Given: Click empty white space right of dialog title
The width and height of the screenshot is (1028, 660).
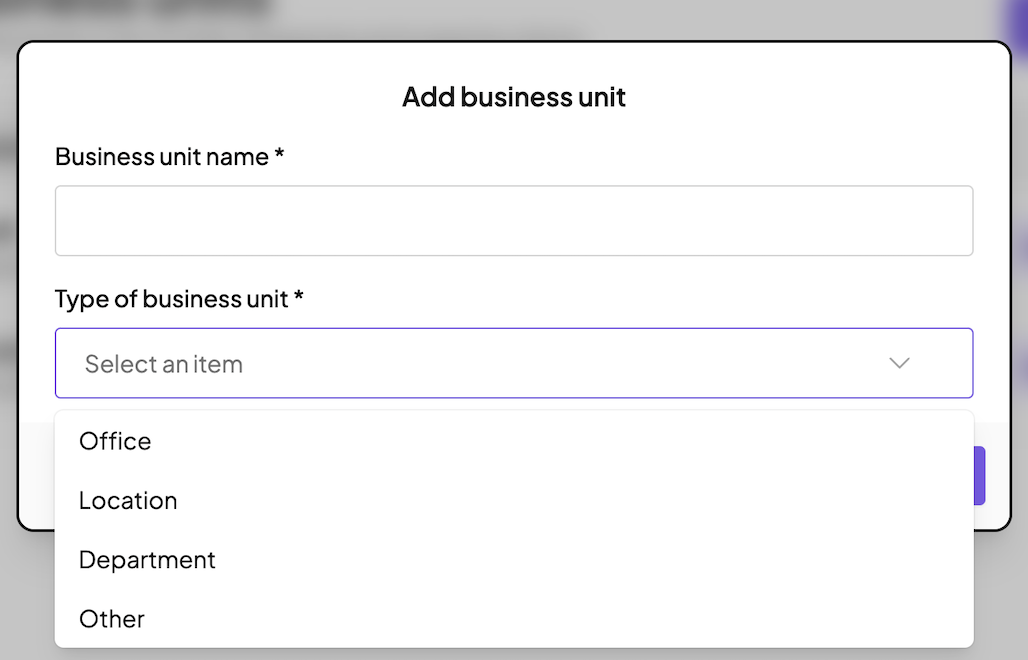Looking at the screenshot, I should click(820, 97).
